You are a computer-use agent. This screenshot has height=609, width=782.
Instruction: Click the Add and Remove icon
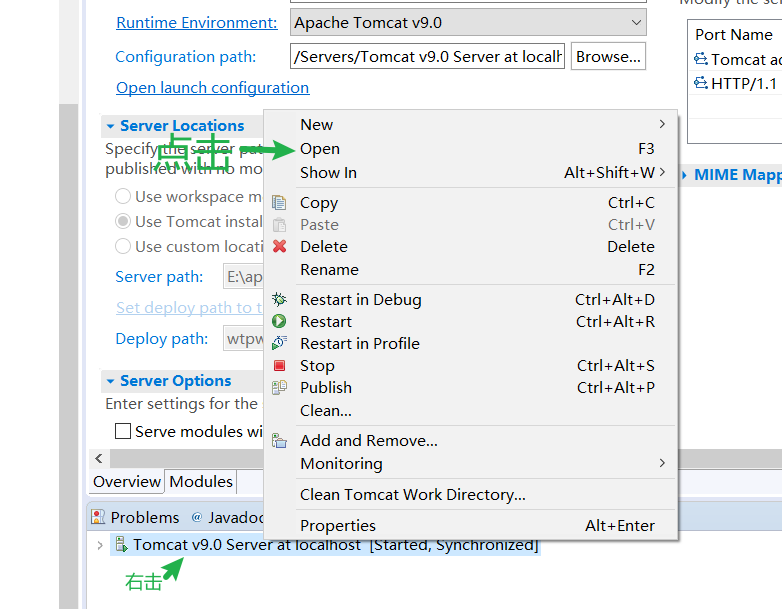pyautogui.click(x=280, y=440)
